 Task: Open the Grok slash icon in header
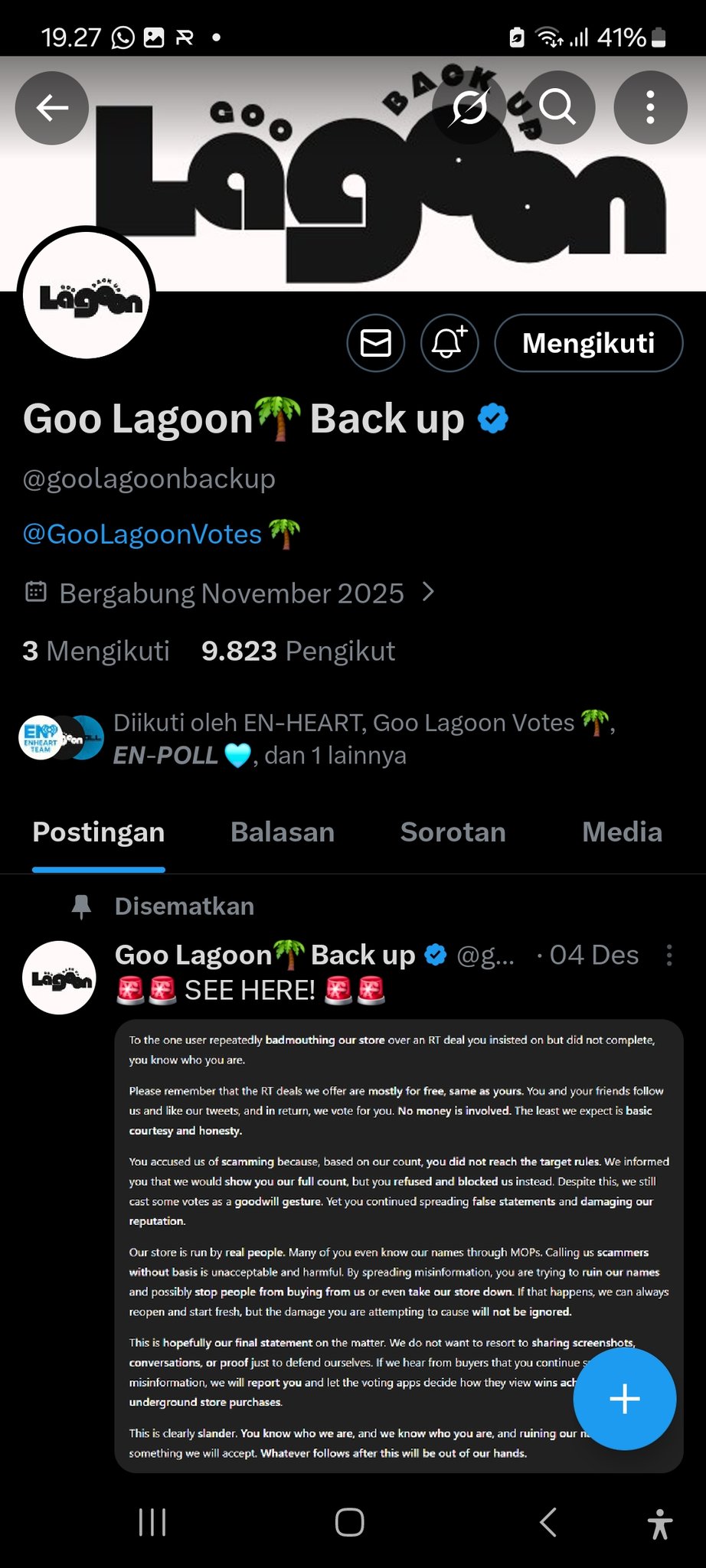click(469, 108)
